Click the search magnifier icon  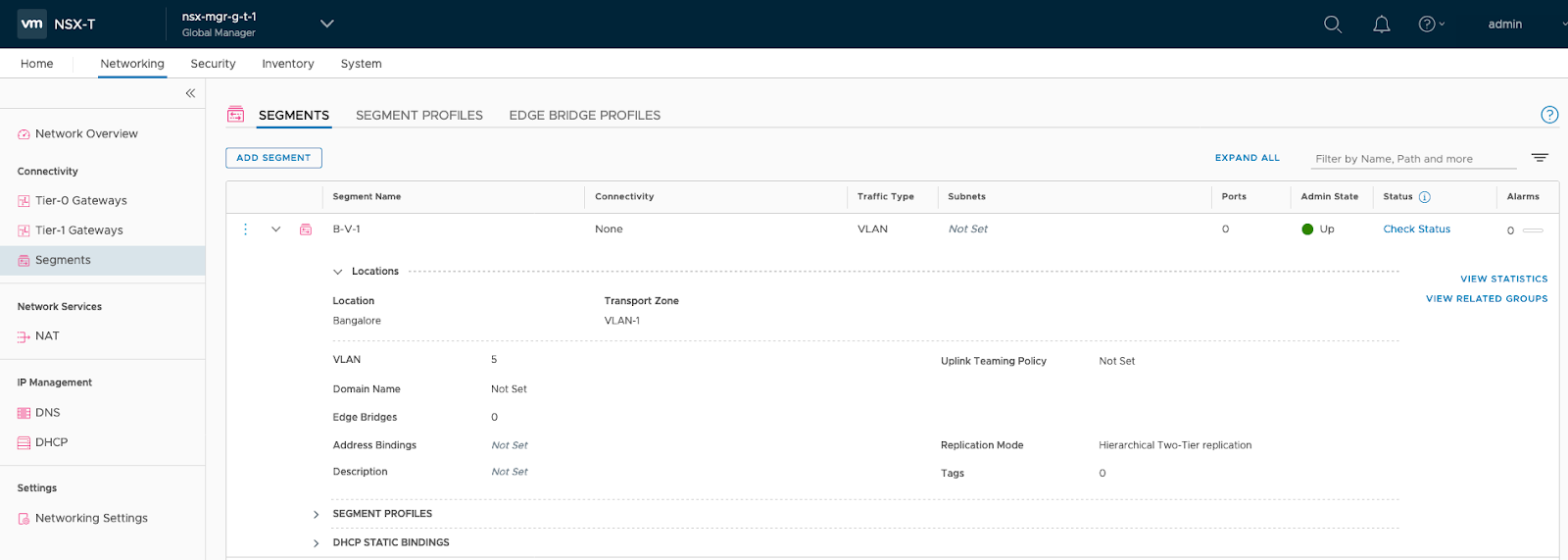point(1332,25)
